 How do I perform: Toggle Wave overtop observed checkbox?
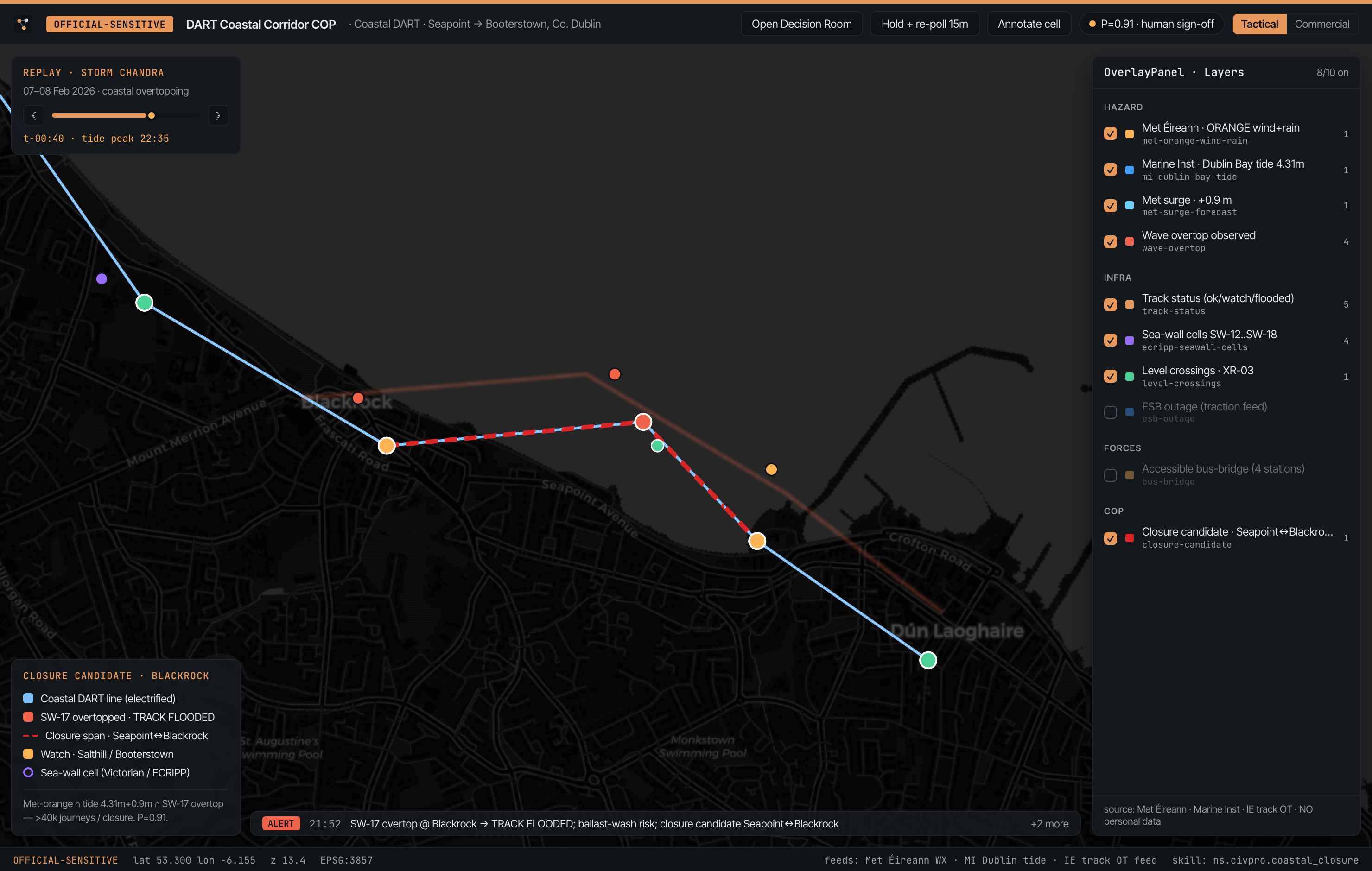pos(1110,241)
